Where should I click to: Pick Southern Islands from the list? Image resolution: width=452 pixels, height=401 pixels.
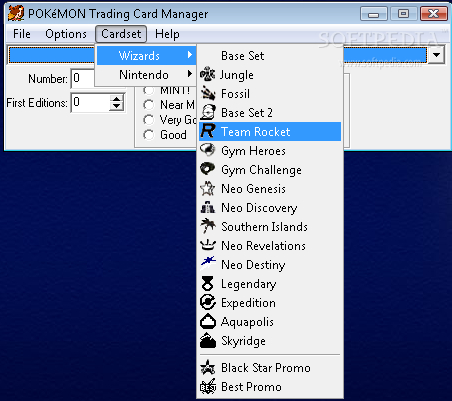(x=270, y=227)
